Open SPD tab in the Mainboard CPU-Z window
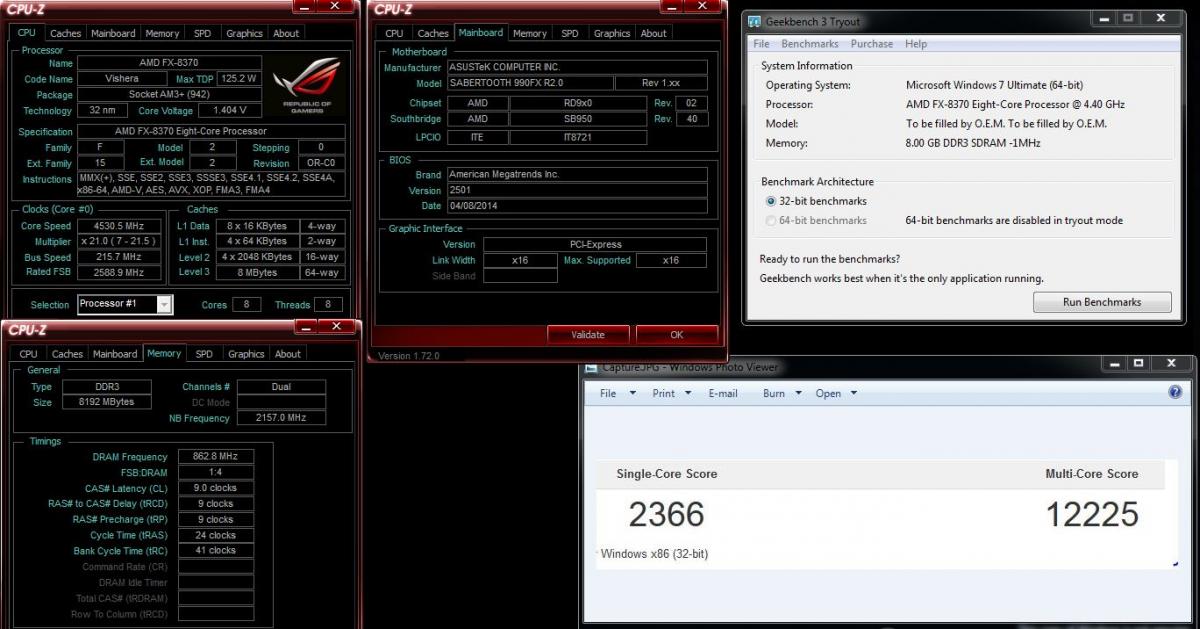 569,33
